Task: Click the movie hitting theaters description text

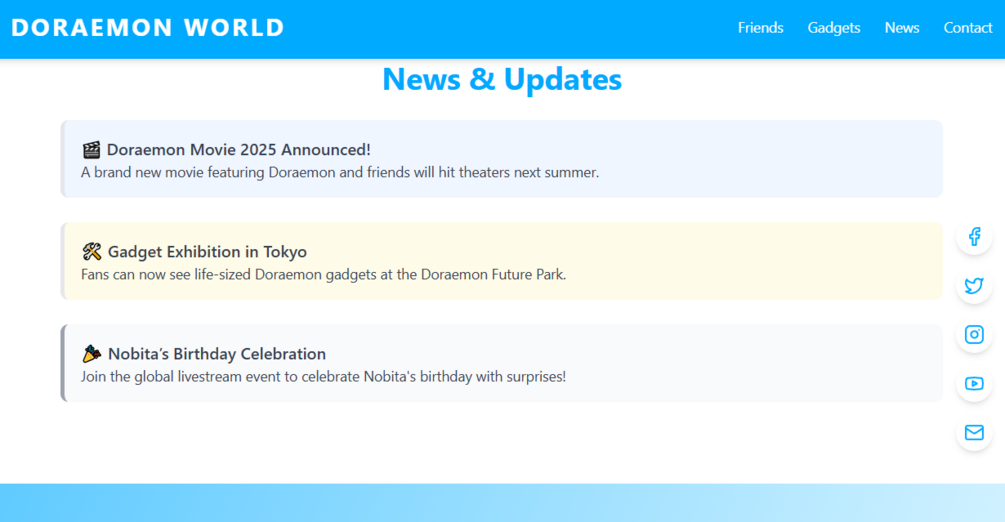Action: point(340,173)
